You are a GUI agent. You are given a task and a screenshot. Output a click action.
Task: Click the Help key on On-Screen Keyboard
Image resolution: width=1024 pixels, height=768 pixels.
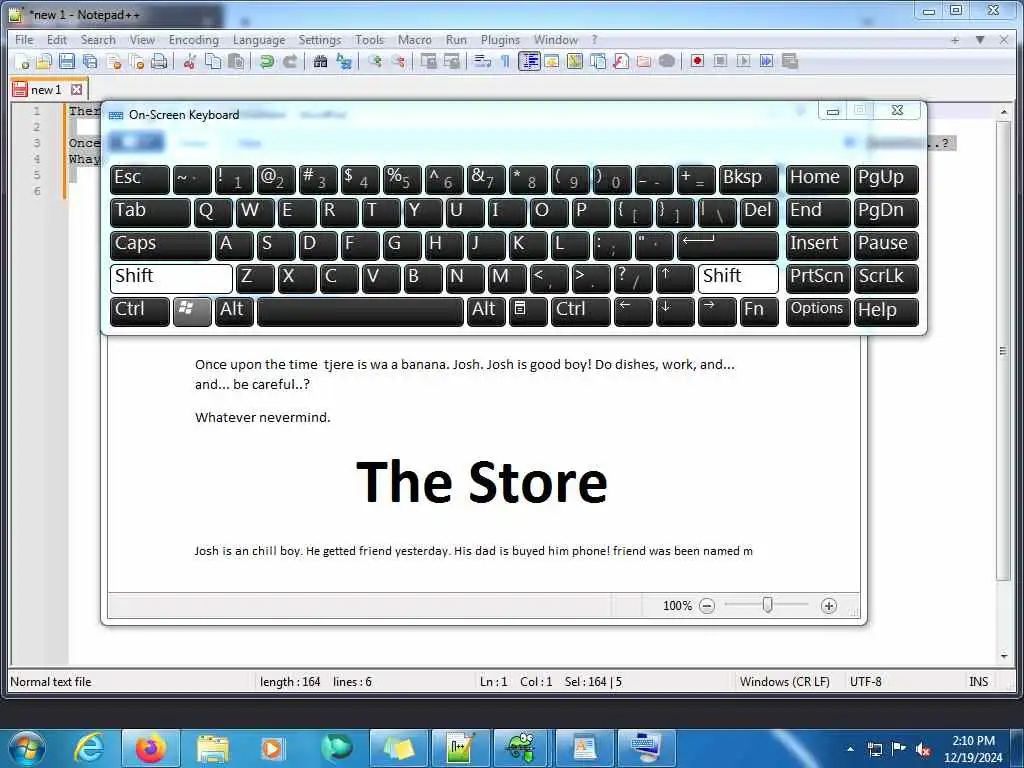(886, 311)
